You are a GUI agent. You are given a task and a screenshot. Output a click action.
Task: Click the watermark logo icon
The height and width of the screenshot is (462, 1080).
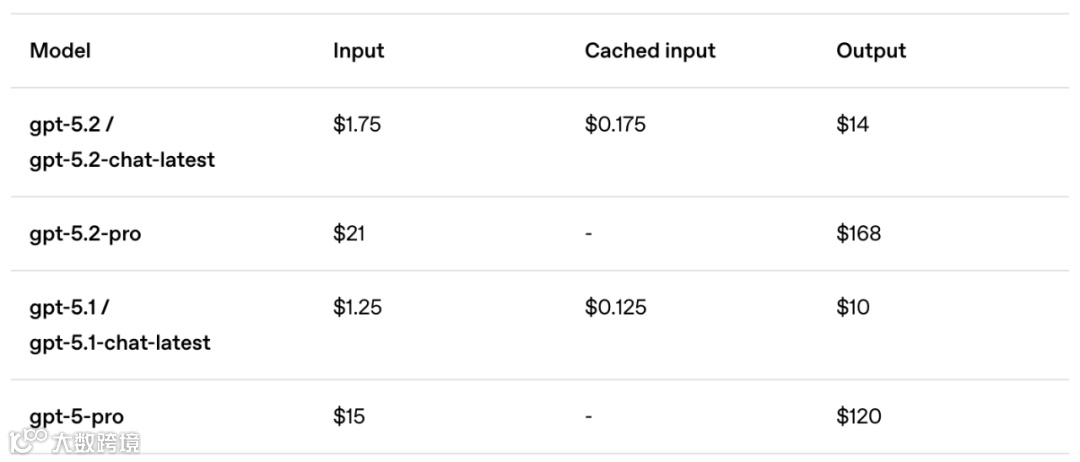pos(27,441)
